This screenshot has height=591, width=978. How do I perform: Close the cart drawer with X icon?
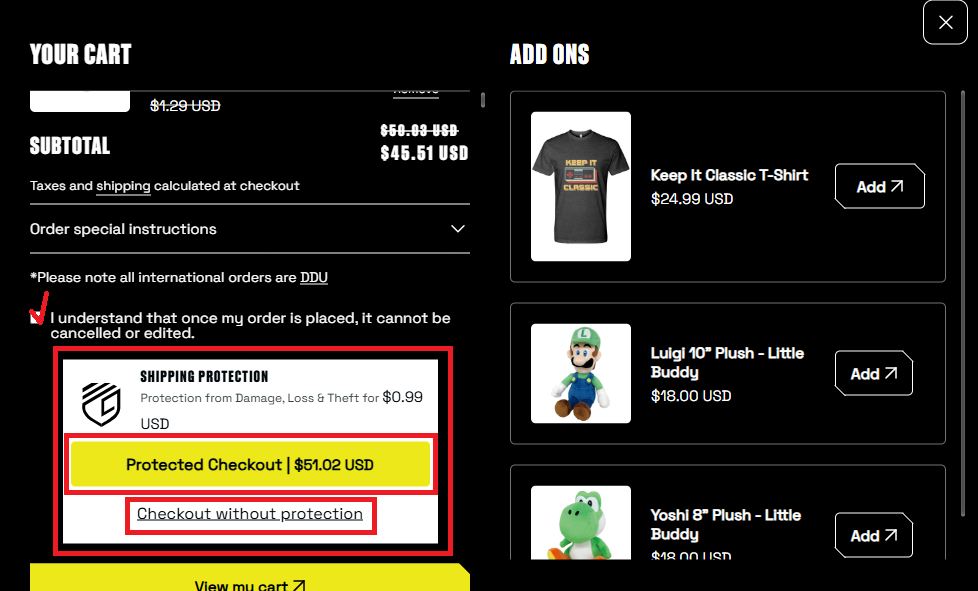coord(945,22)
